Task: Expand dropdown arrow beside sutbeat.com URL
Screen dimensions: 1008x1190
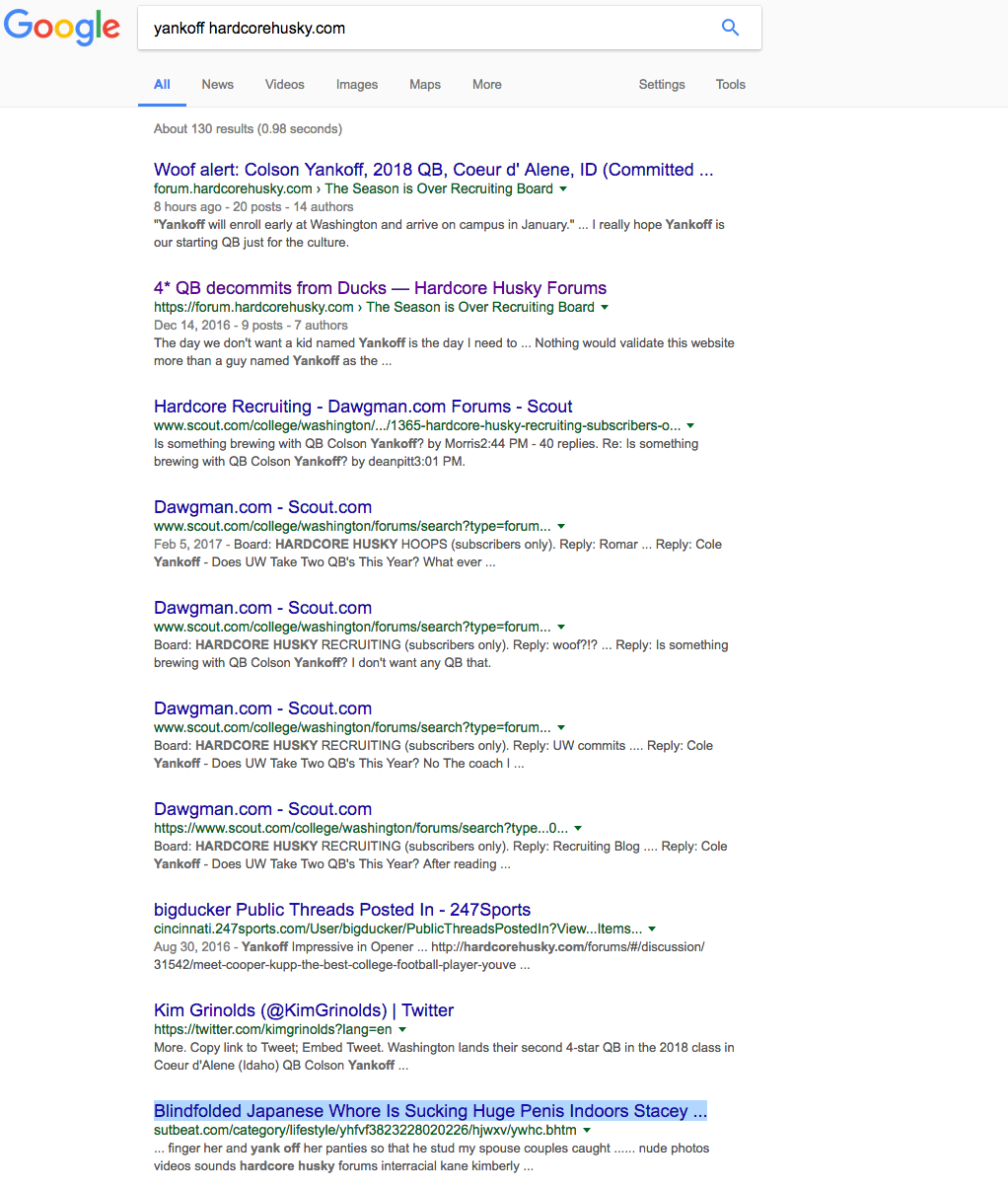Action: point(587,1130)
